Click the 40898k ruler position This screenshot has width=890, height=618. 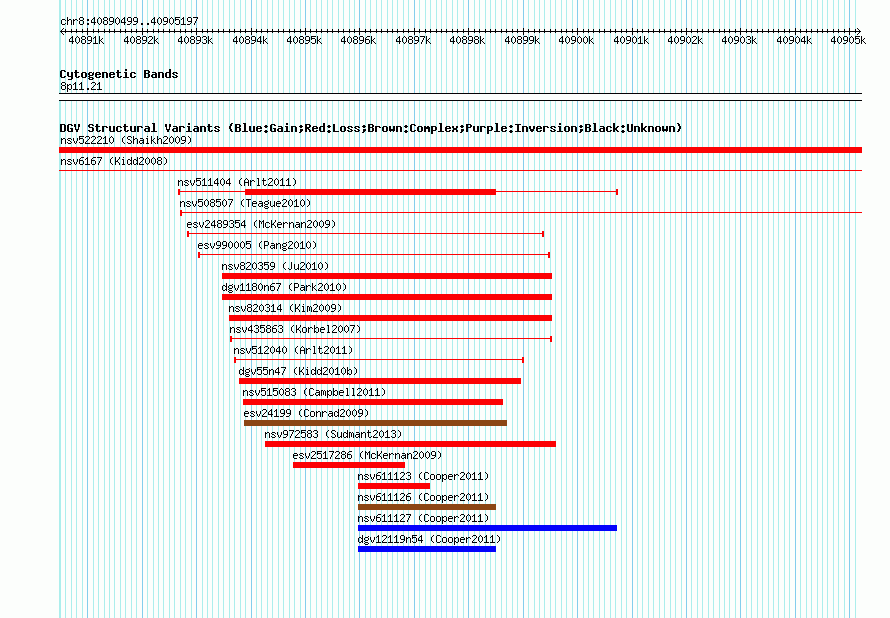point(467,40)
